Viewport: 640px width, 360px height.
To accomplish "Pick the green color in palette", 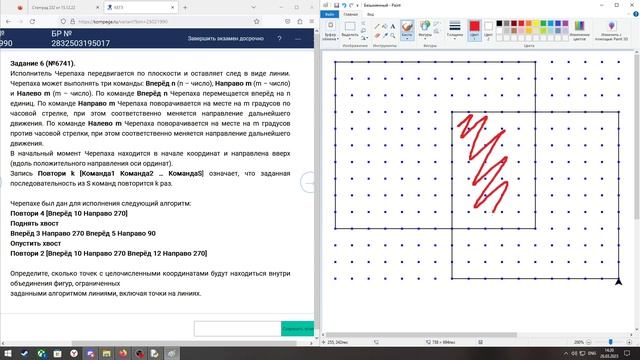I will pyautogui.click(x=543, y=24).
